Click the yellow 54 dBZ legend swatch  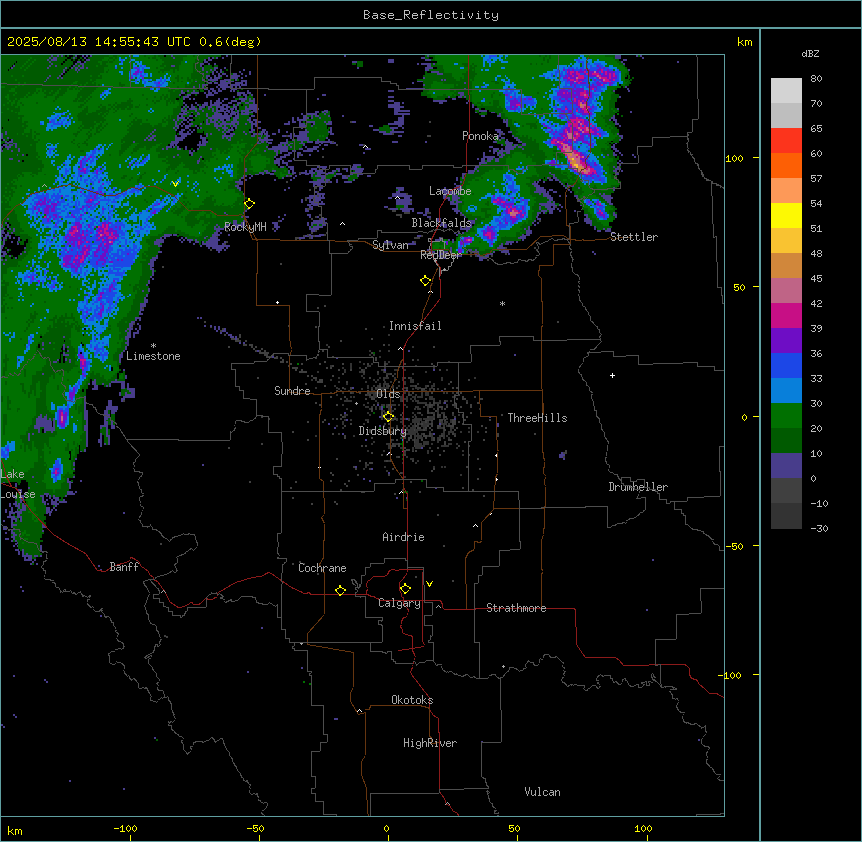pos(786,215)
